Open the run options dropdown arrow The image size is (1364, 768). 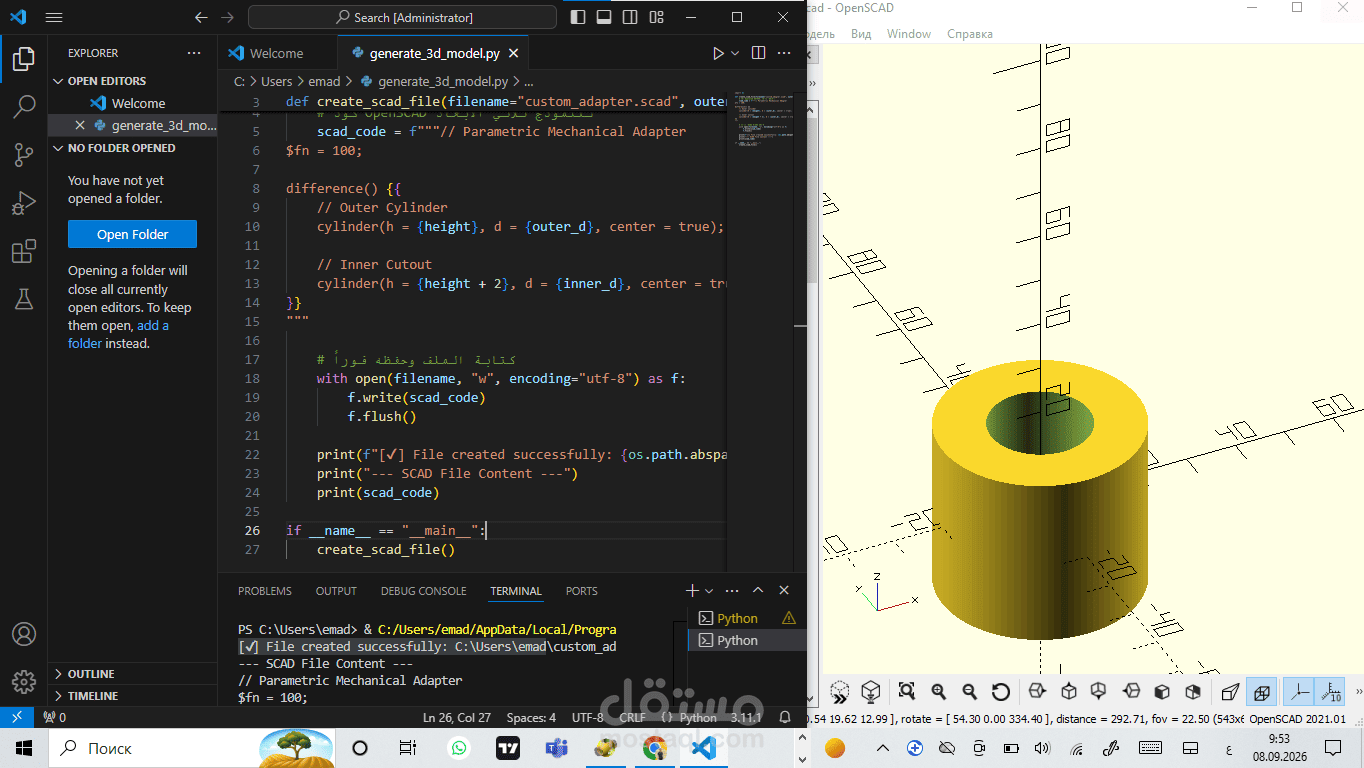[735, 53]
